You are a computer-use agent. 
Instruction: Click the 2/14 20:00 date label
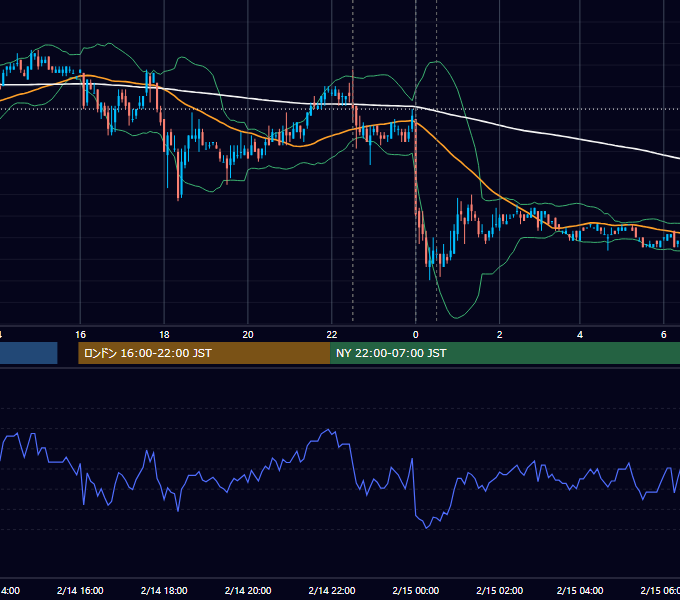[248, 590]
